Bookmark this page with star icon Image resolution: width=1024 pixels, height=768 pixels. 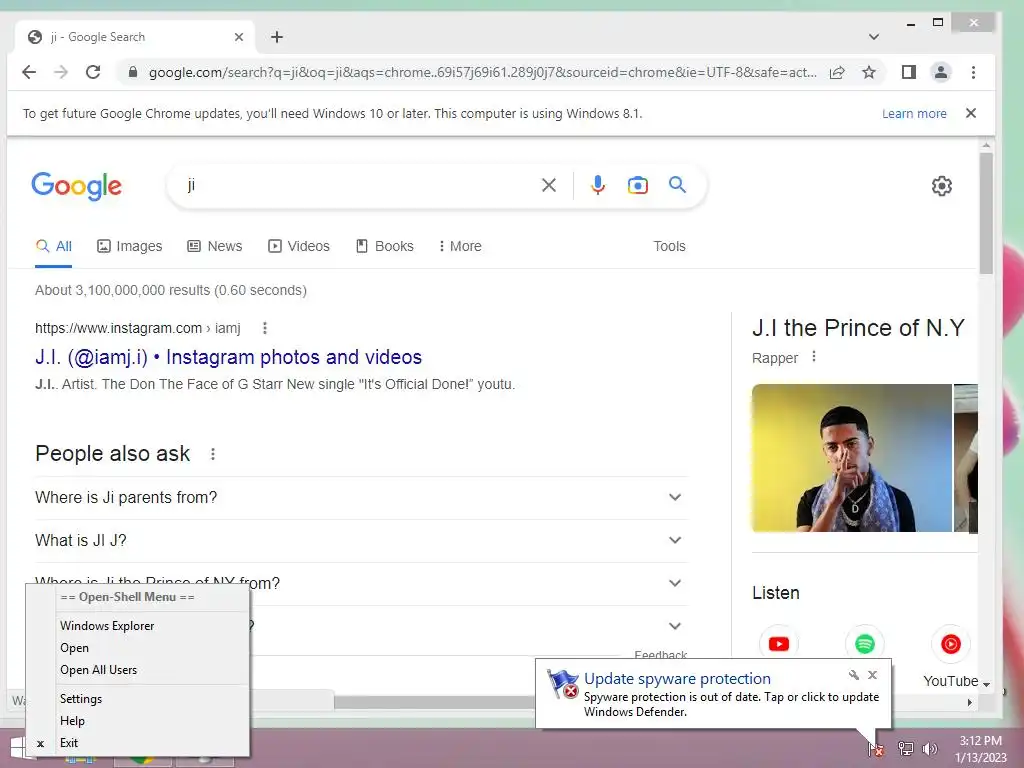[869, 72]
